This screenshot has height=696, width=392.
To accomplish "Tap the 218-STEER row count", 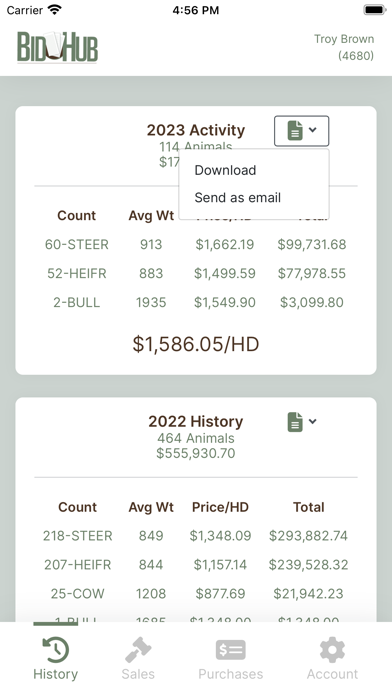I will [78, 536].
